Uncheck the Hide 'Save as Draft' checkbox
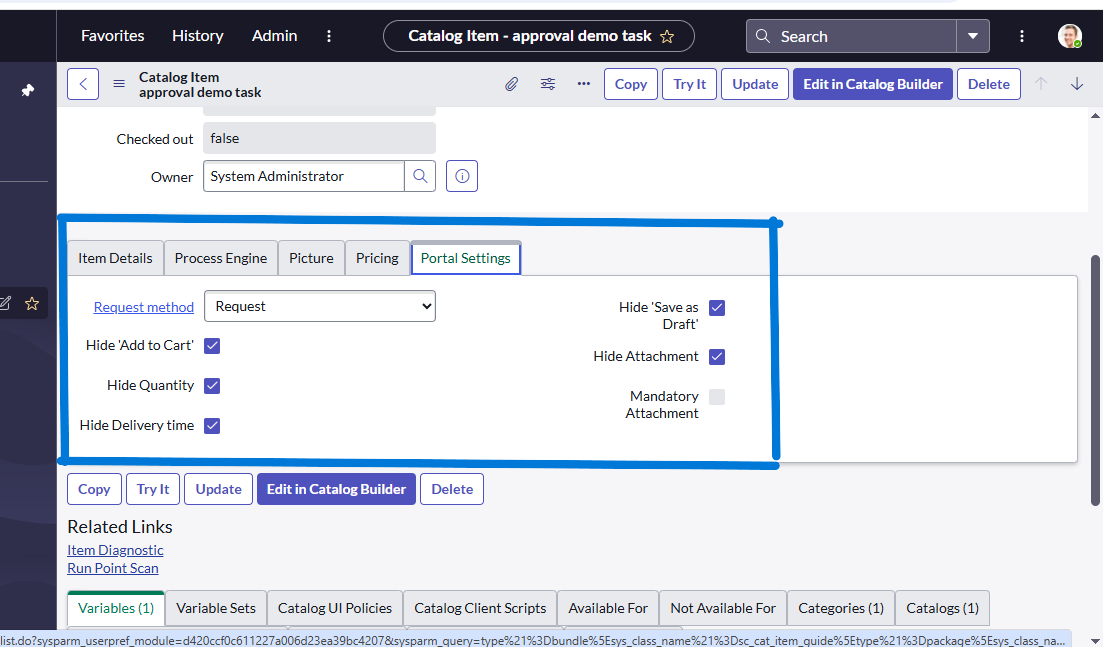 point(717,308)
